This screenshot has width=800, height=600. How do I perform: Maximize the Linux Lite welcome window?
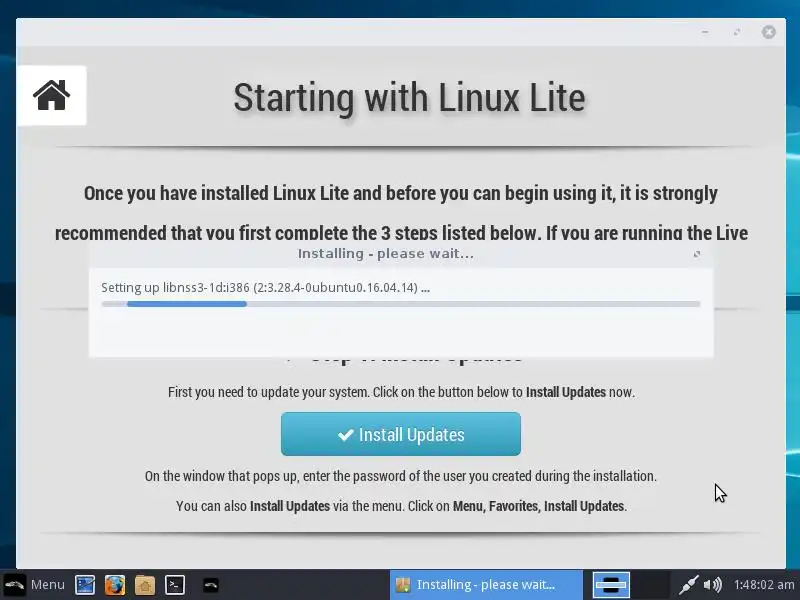pyautogui.click(x=737, y=32)
